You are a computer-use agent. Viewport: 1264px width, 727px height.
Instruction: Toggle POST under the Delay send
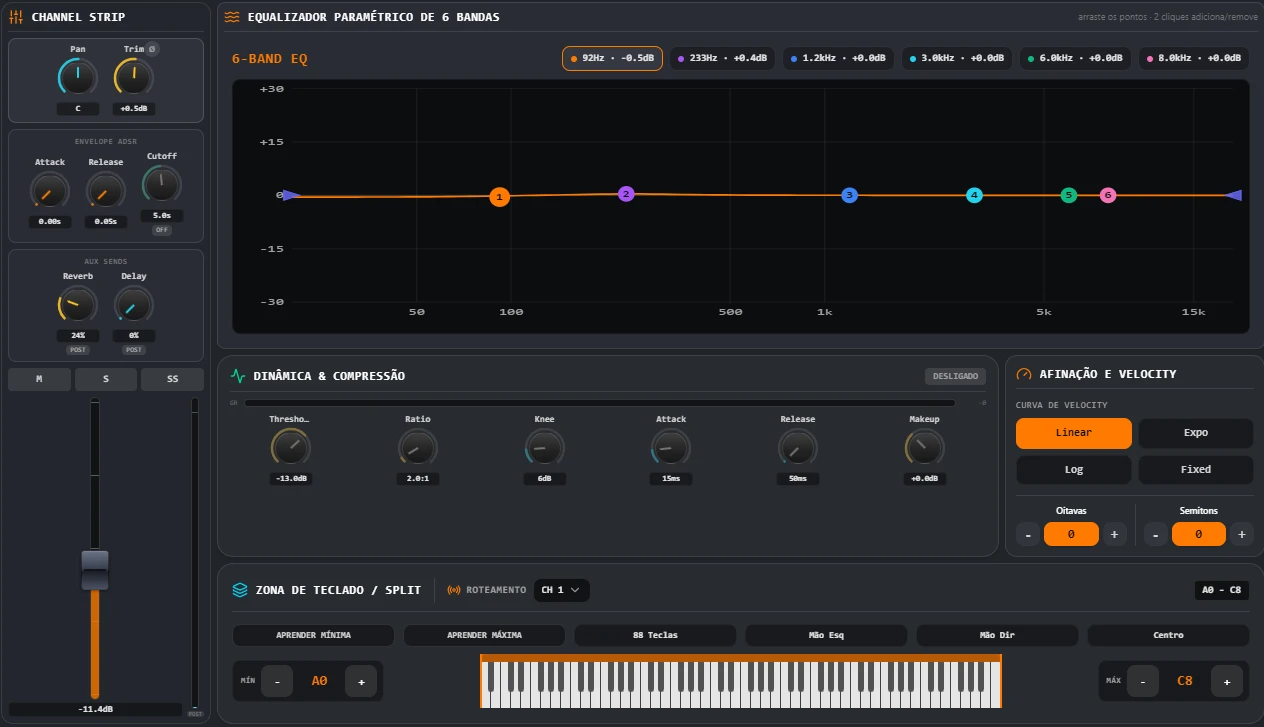pos(134,350)
